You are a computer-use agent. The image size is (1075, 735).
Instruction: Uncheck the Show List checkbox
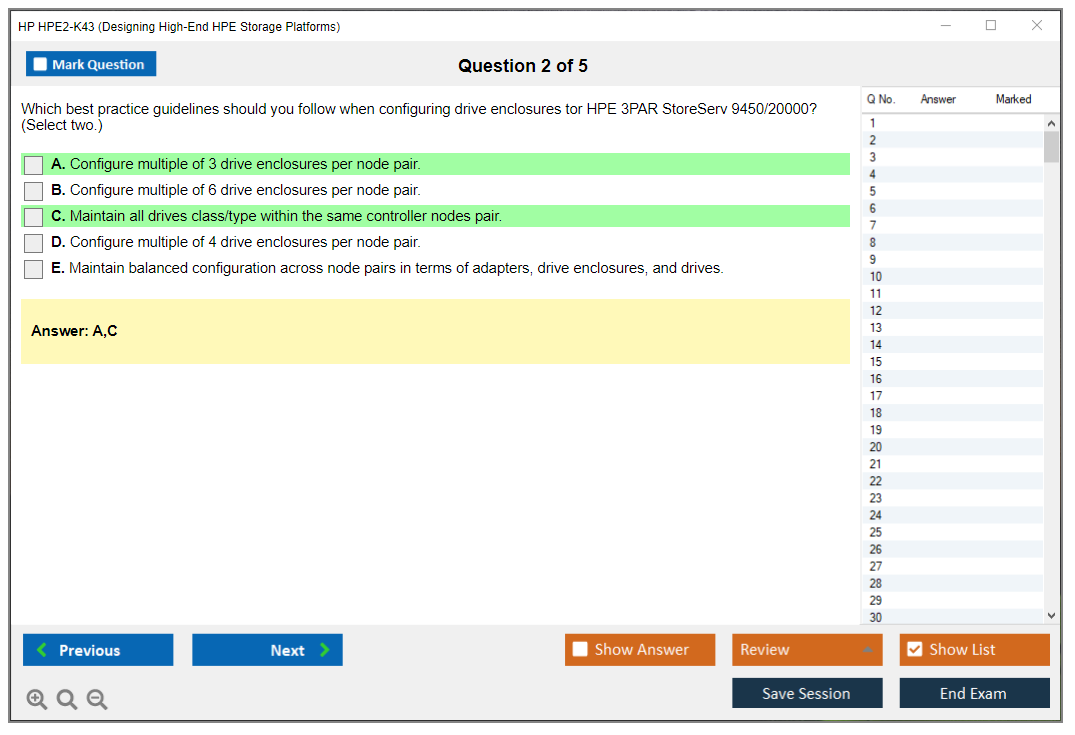point(914,649)
